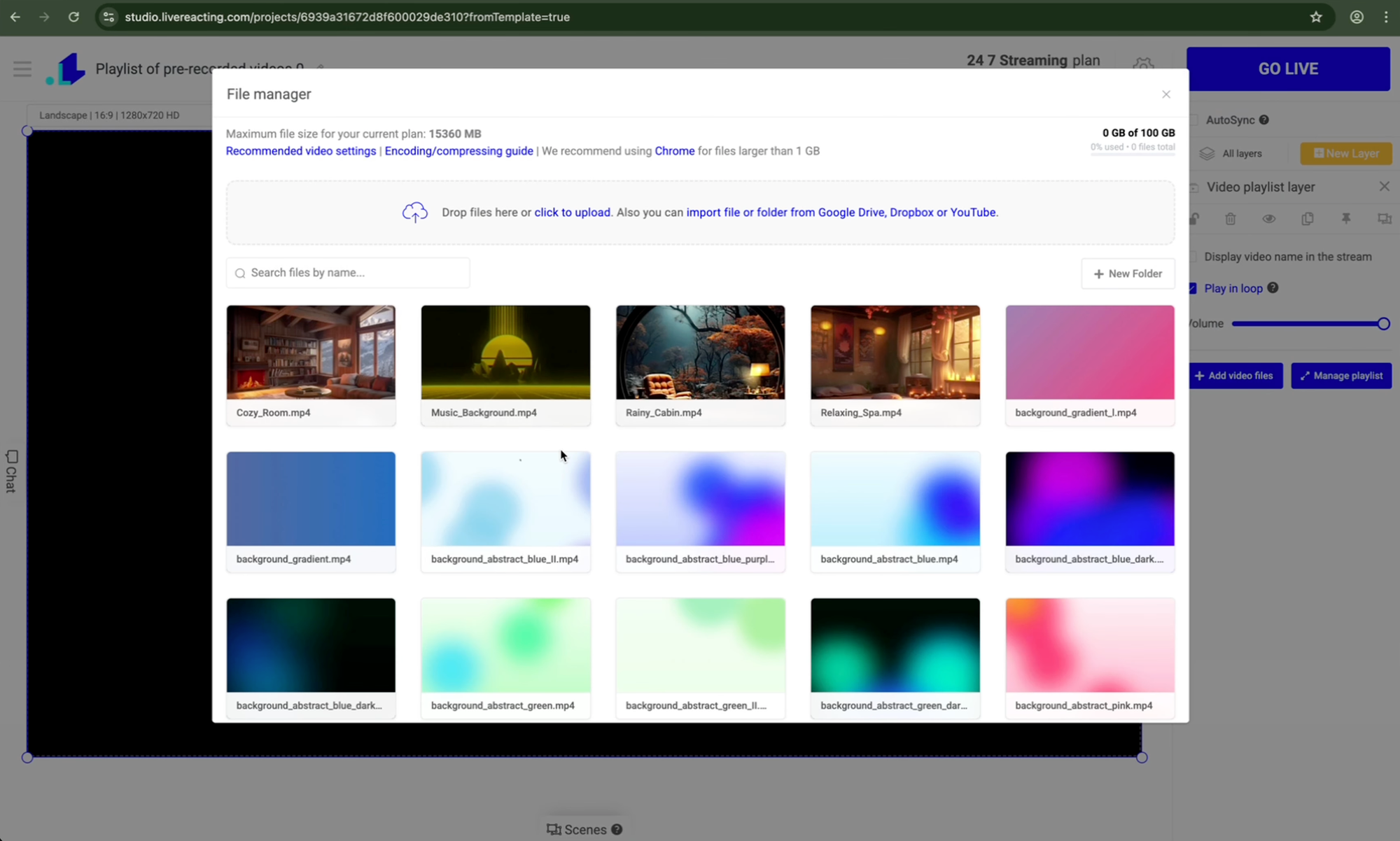Expand the Scenes panel at bottom

coord(584,829)
